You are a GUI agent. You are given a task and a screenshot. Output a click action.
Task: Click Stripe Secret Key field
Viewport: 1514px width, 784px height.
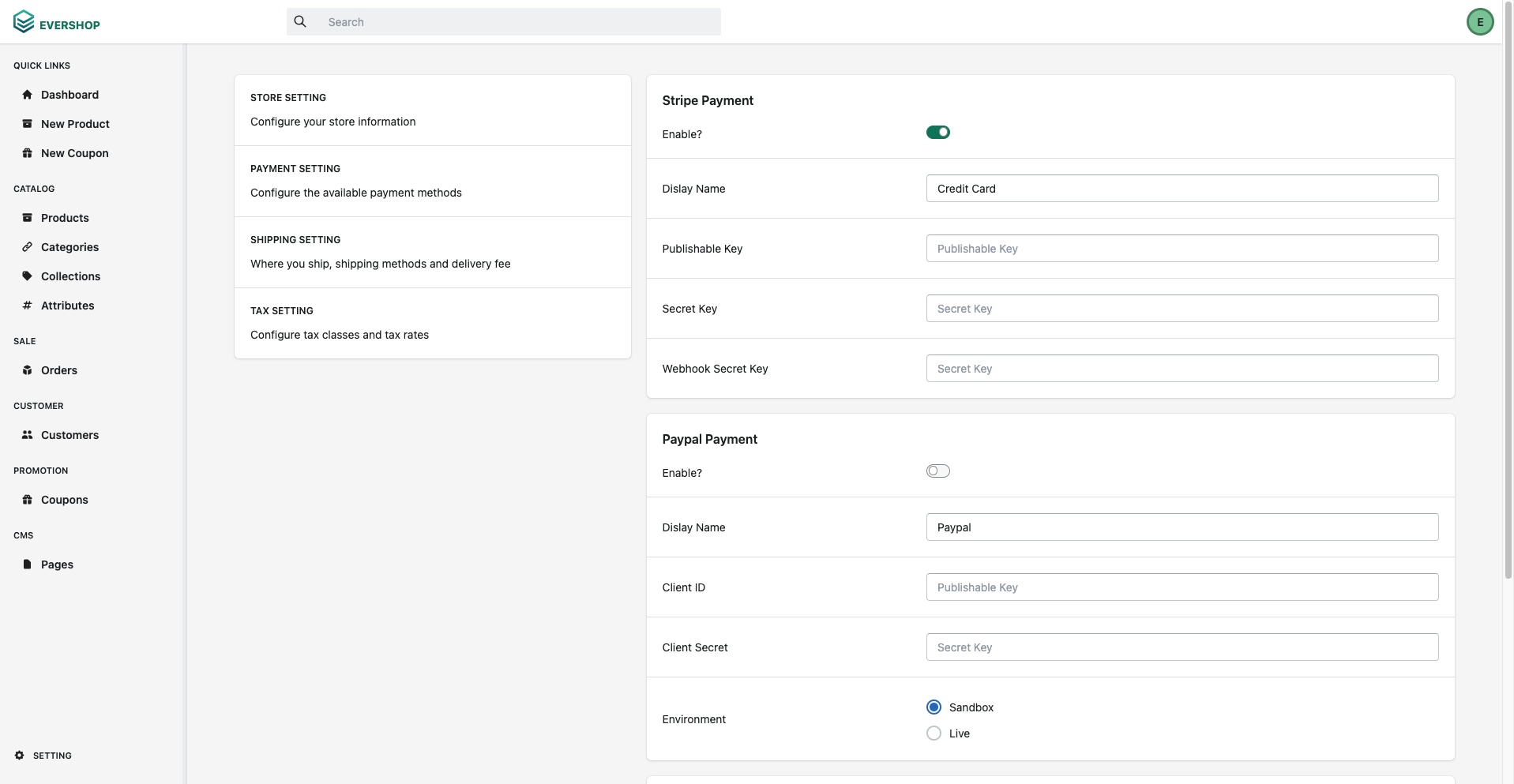click(1182, 309)
